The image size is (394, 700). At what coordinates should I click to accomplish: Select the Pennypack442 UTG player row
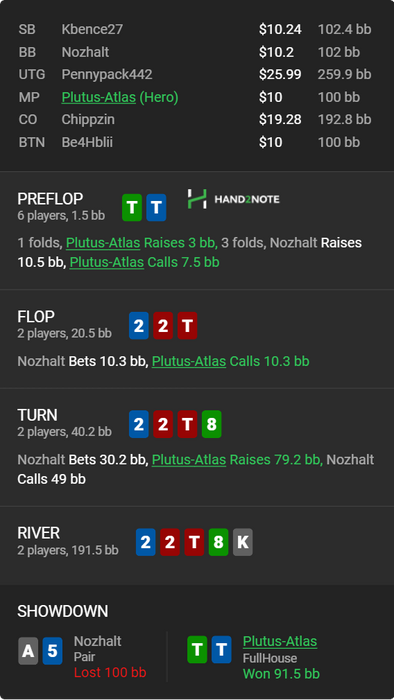197,74
